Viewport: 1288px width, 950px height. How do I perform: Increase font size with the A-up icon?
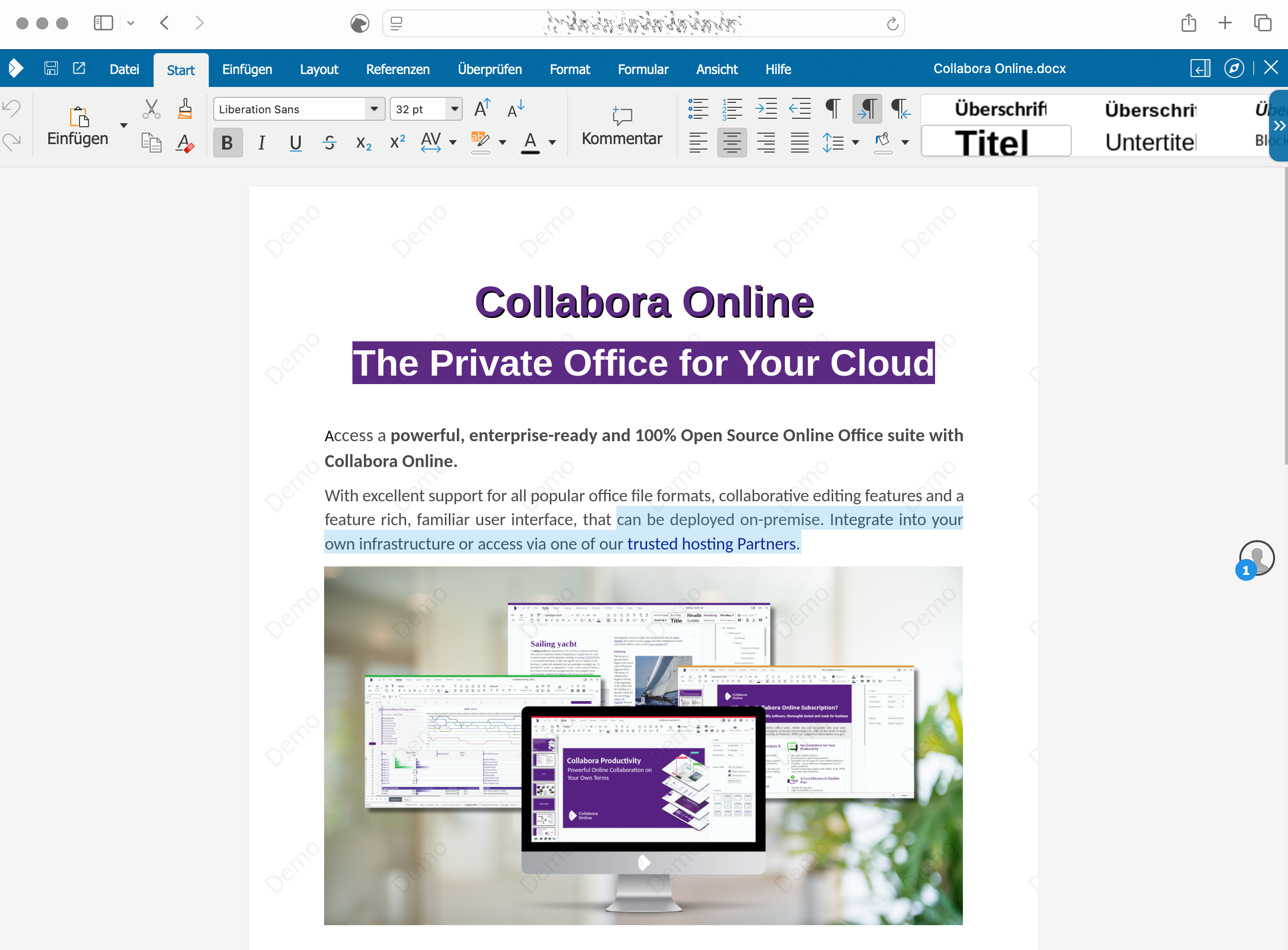click(x=482, y=108)
